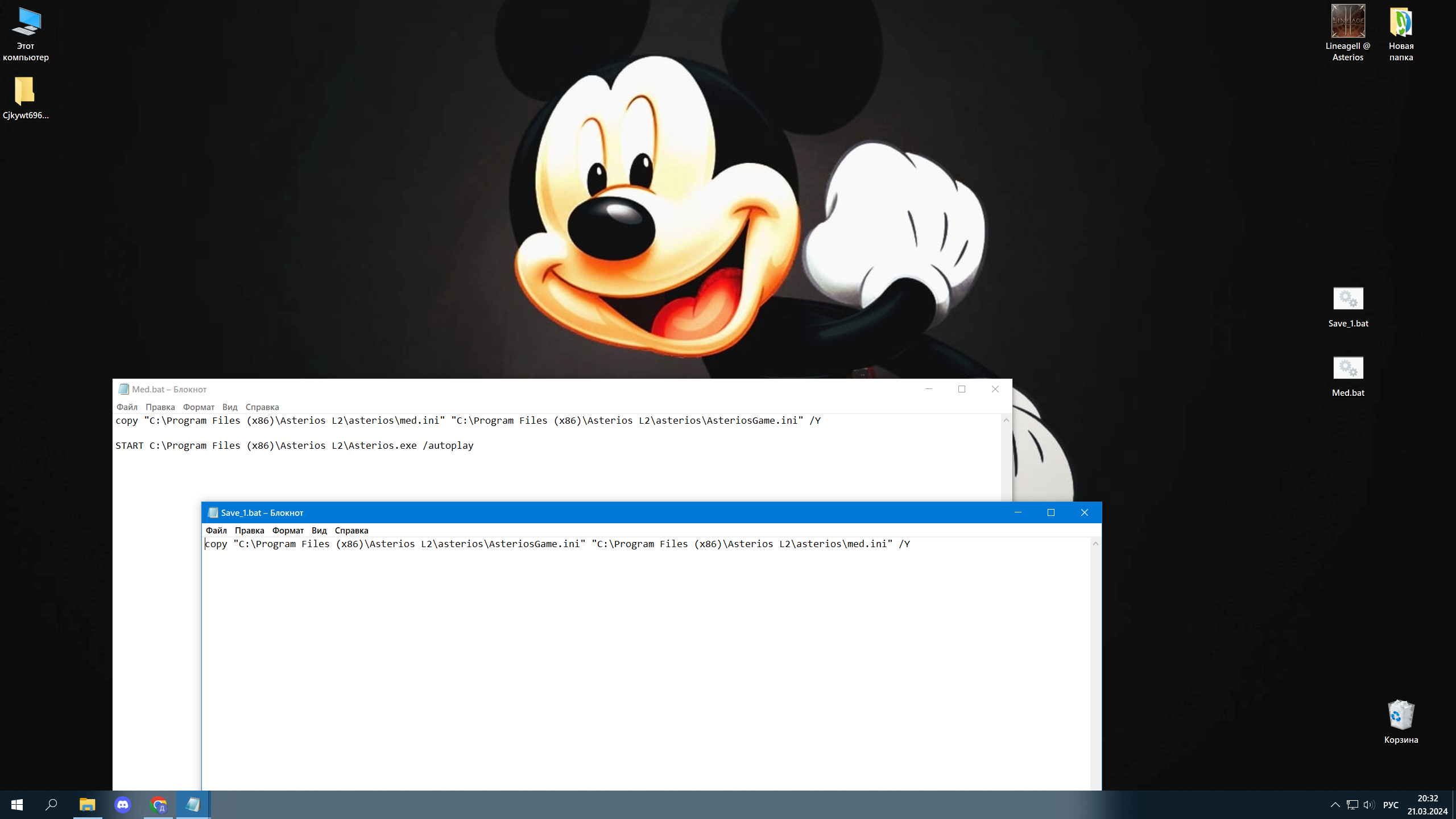
Task: Click the Windows Start button
Action: (x=17, y=805)
